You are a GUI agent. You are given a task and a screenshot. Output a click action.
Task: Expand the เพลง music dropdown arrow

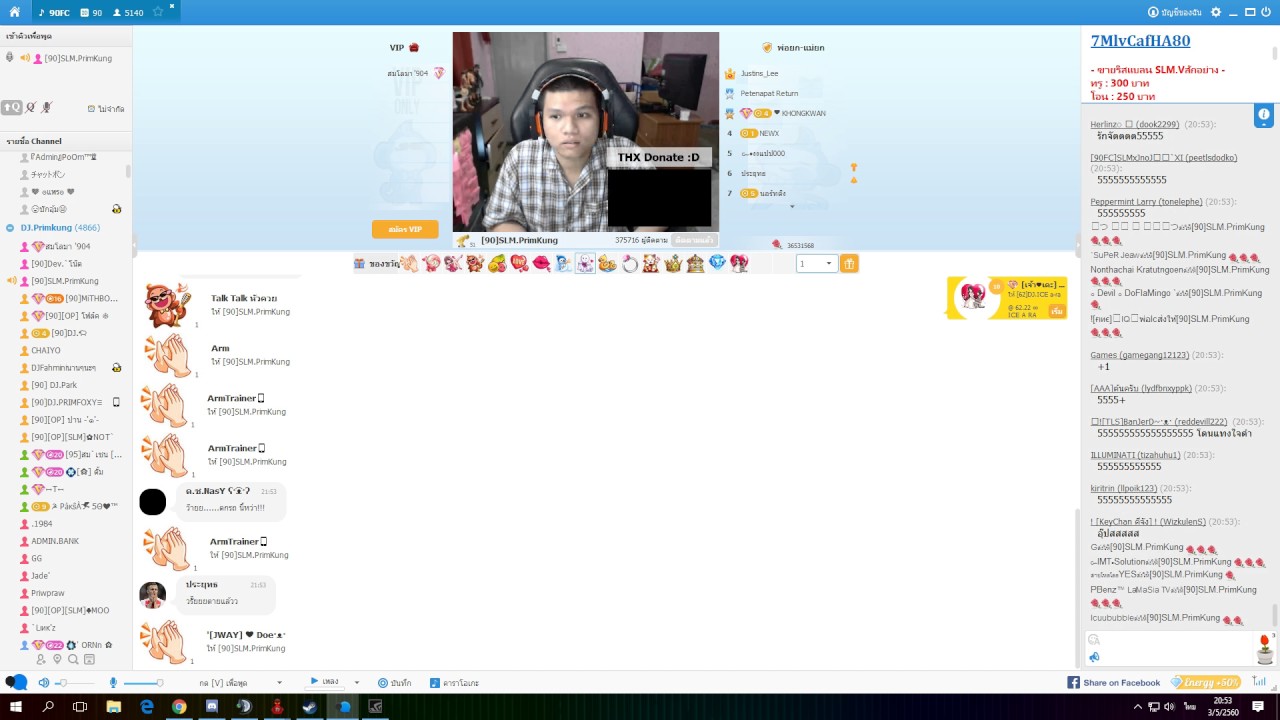[x=356, y=683]
